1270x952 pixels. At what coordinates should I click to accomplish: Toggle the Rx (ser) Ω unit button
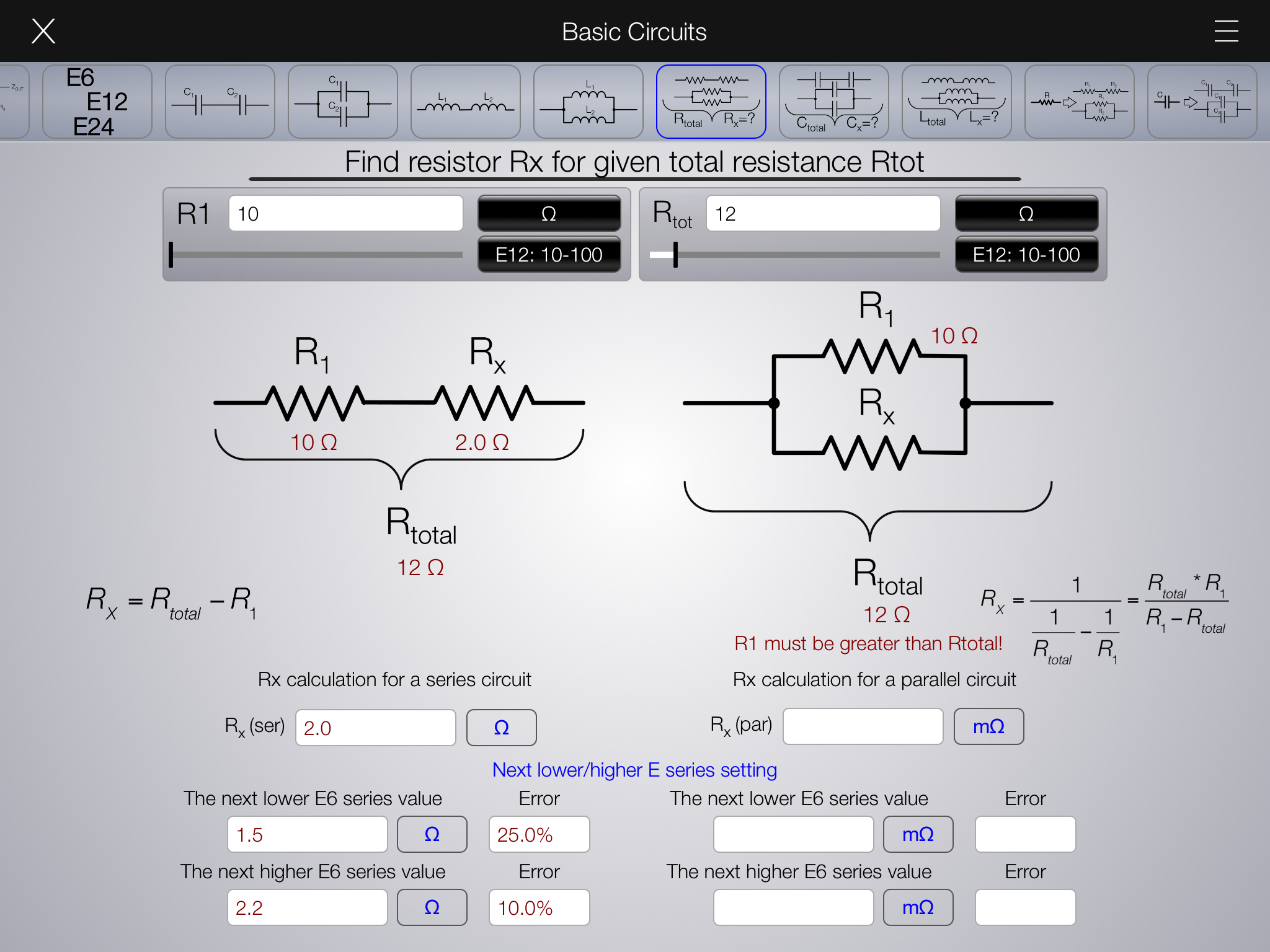(x=501, y=727)
